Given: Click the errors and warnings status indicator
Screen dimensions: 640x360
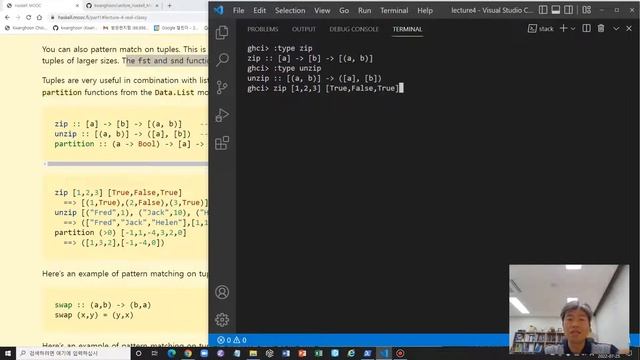Looking at the screenshot, I should coord(231,340).
